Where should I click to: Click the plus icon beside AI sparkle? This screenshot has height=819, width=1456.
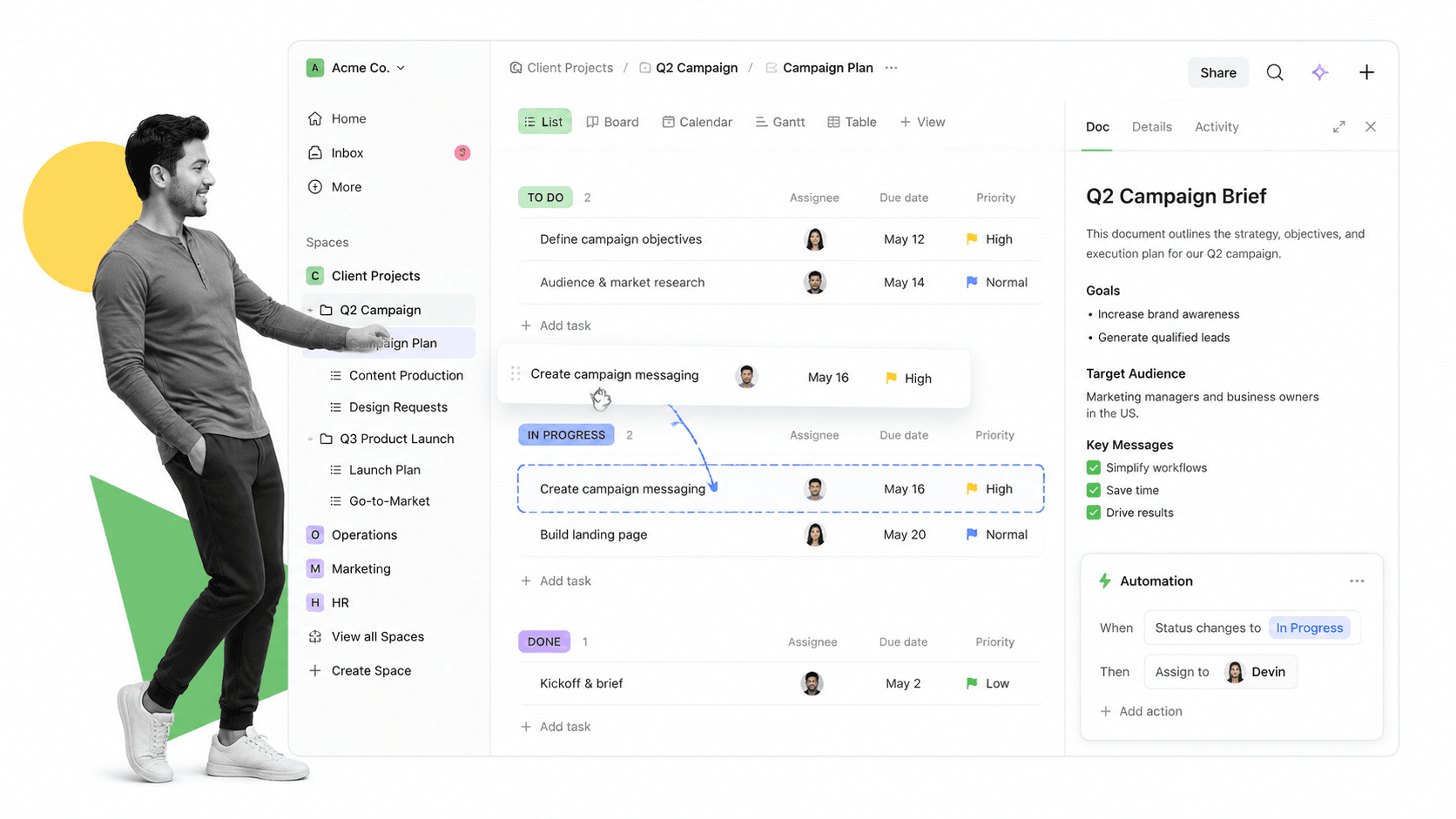(x=1366, y=72)
